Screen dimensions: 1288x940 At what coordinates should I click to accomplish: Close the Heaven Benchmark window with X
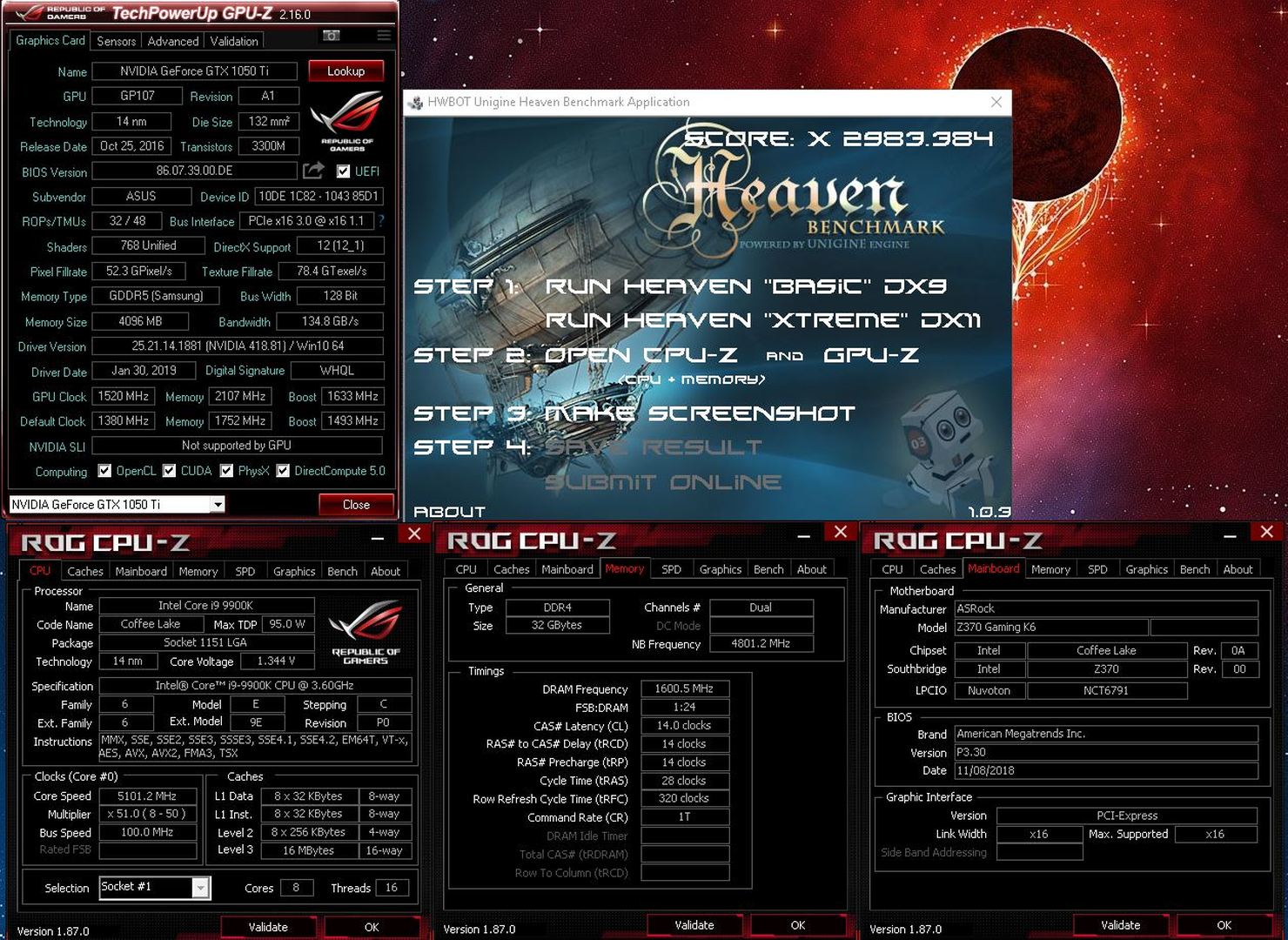(x=996, y=102)
